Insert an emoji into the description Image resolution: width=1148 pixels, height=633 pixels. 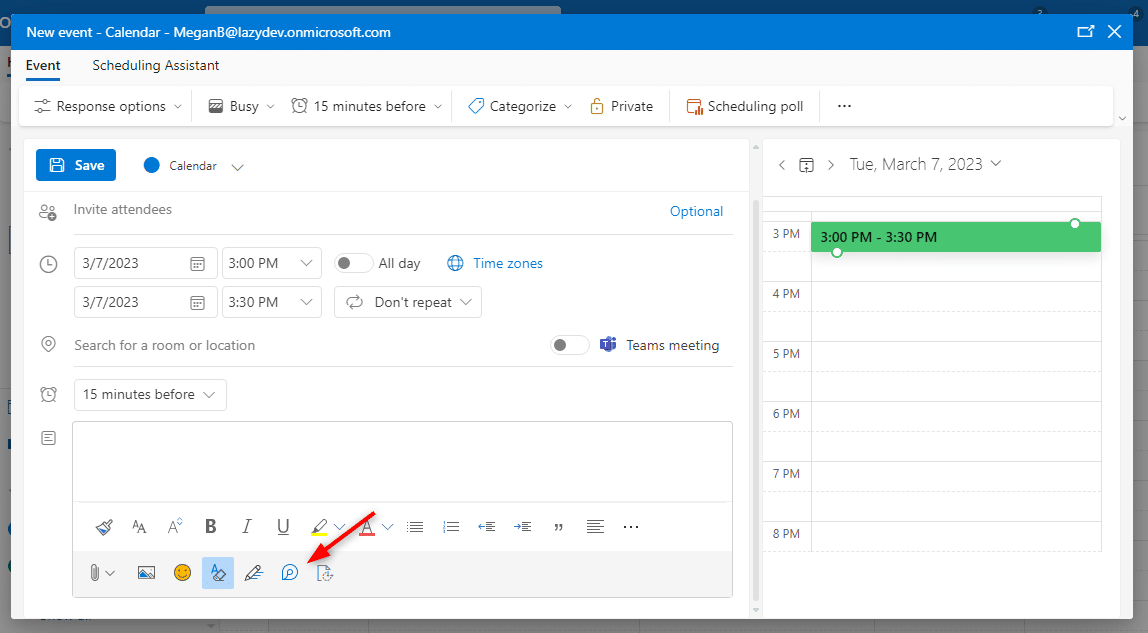click(182, 572)
